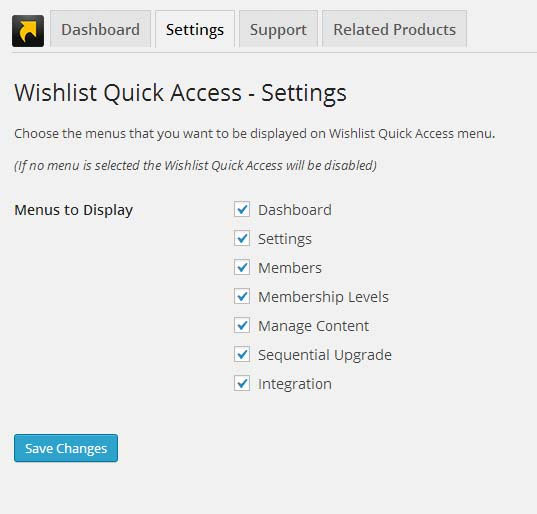This screenshot has width=537, height=514.
Task: Disable the Integration checkbox
Action: (x=242, y=383)
